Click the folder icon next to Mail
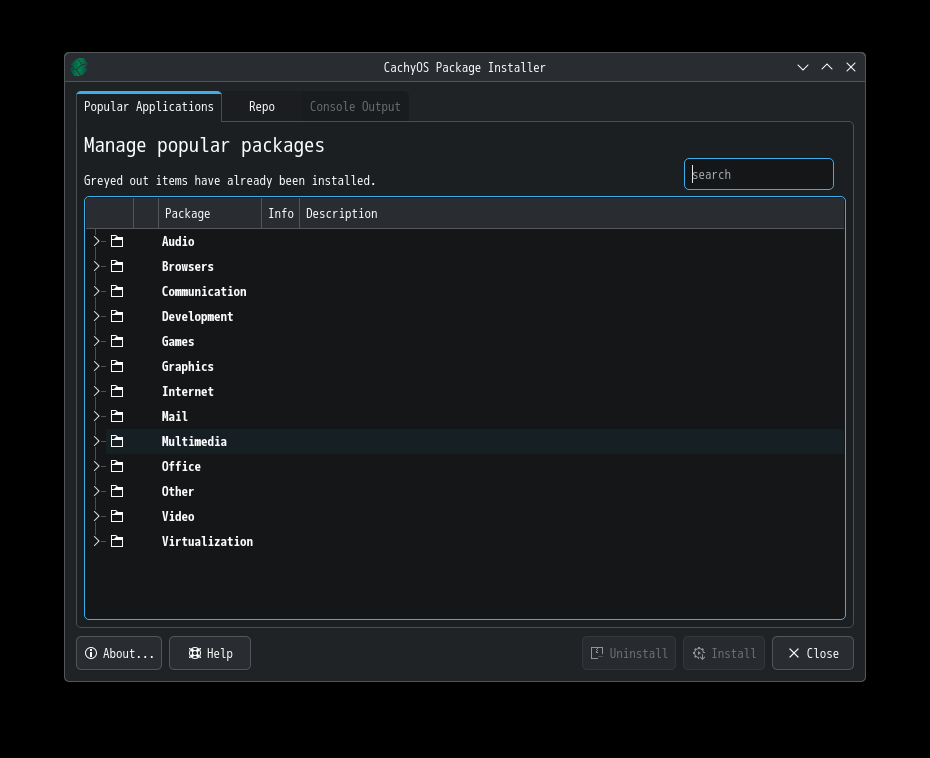Image resolution: width=930 pixels, height=758 pixels. click(116, 416)
